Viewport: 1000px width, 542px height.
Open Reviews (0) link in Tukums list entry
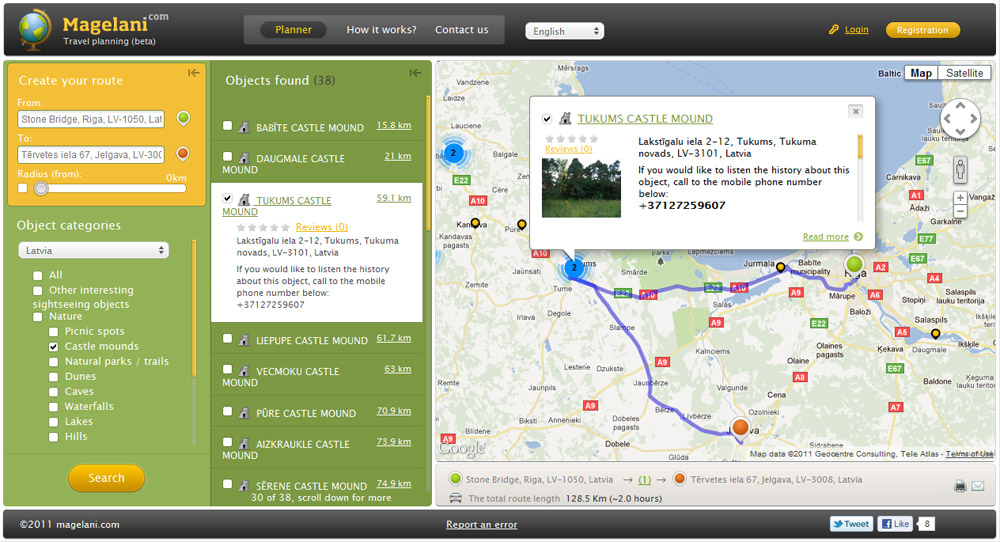pyautogui.click(x=321, y=227)
